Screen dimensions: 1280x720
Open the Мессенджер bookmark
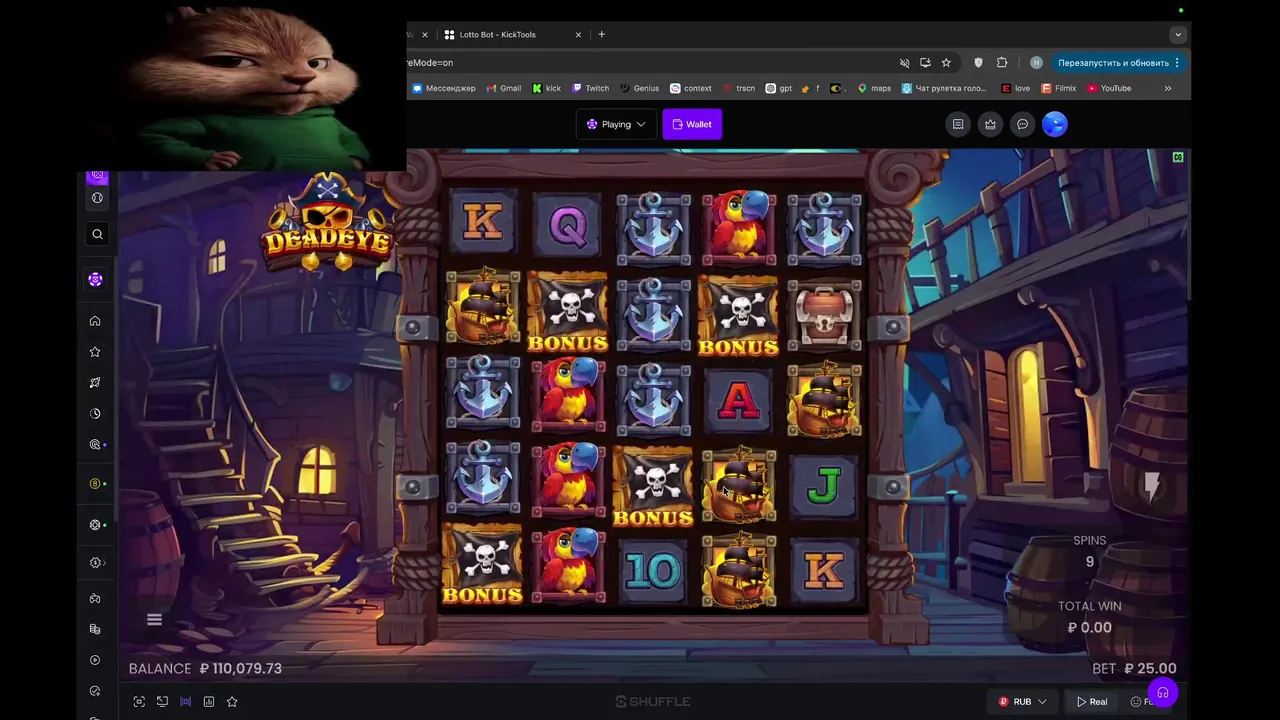coord(444,88)
